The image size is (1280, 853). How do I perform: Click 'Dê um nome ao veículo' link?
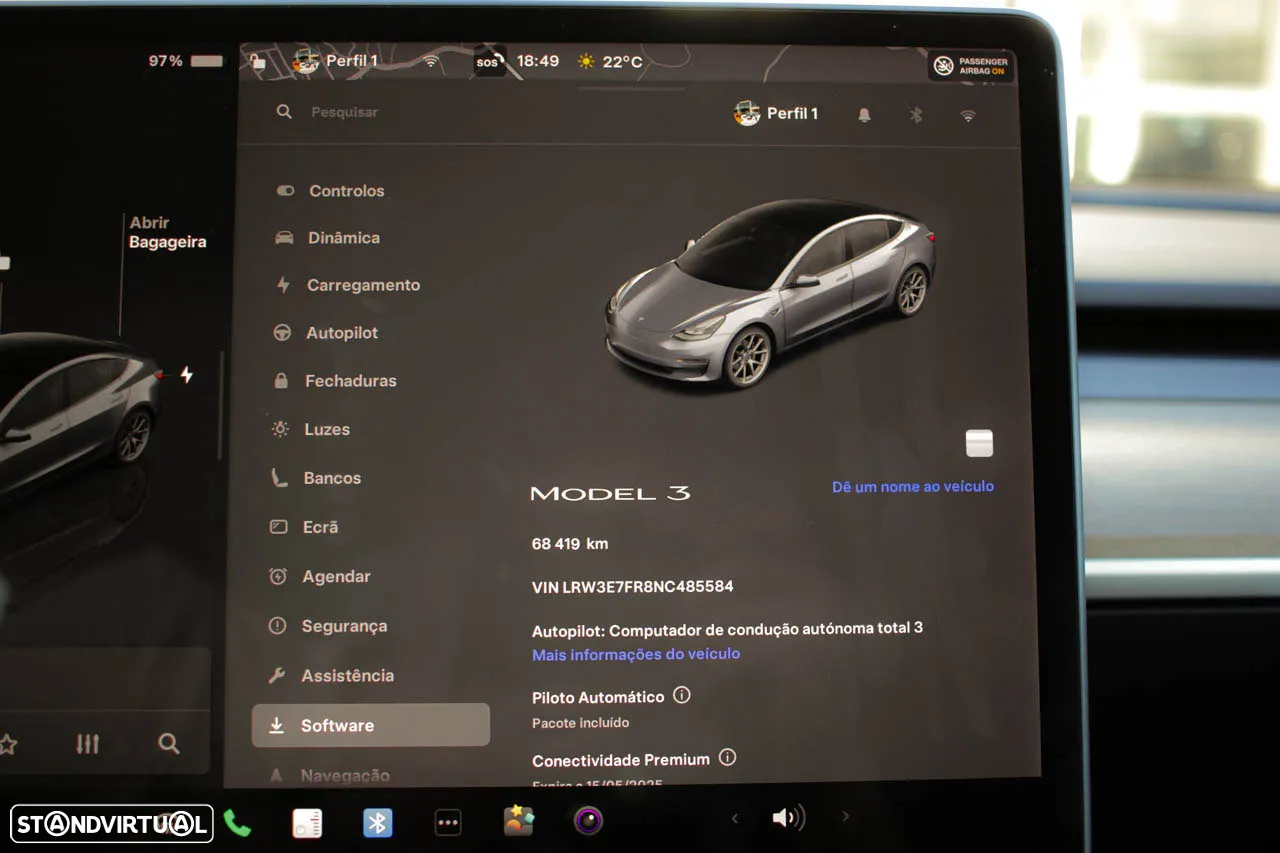point(913,487)
